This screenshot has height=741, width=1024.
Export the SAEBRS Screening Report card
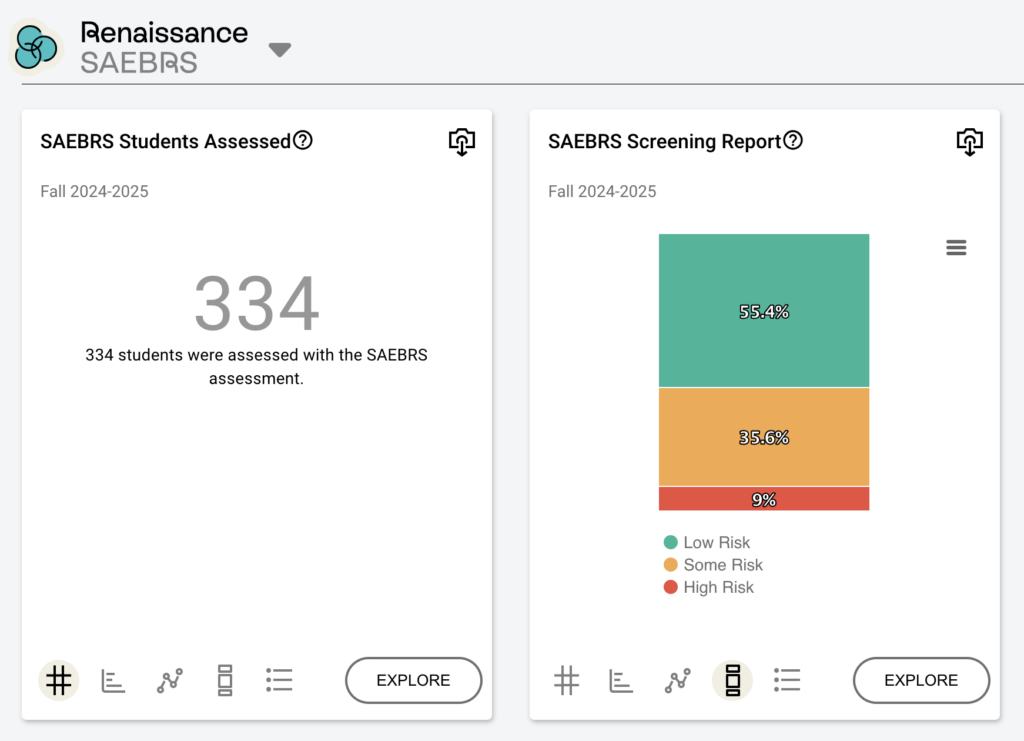(970, 142)
